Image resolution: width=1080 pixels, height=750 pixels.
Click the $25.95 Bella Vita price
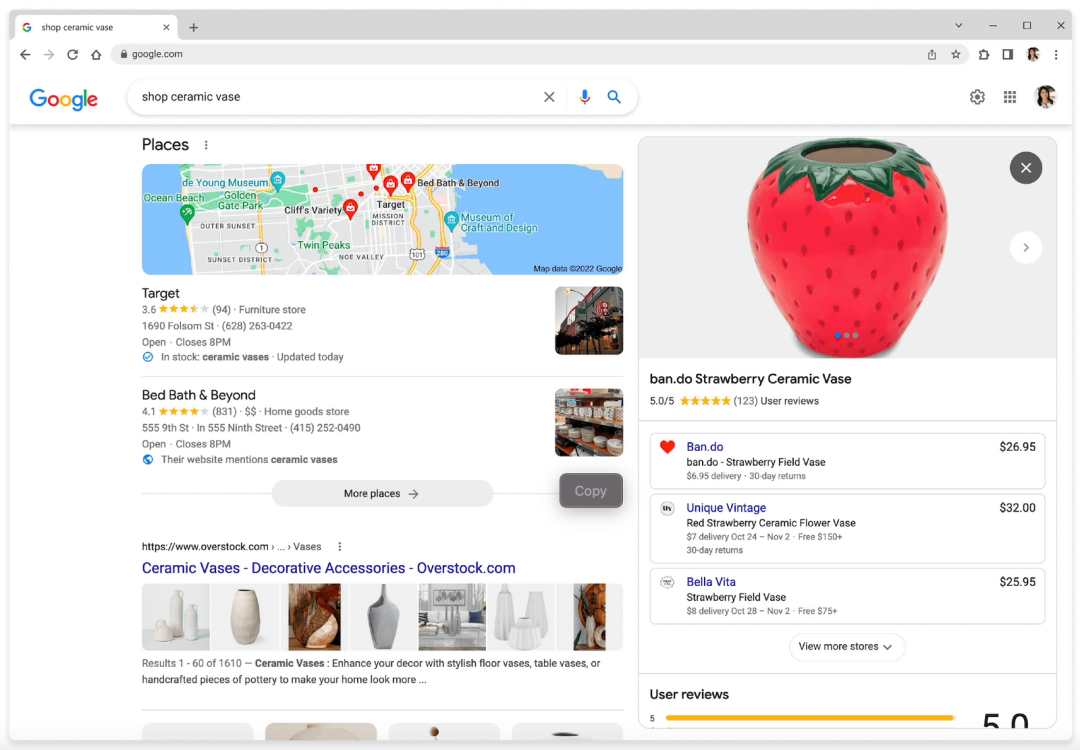tap(1017, 583)
